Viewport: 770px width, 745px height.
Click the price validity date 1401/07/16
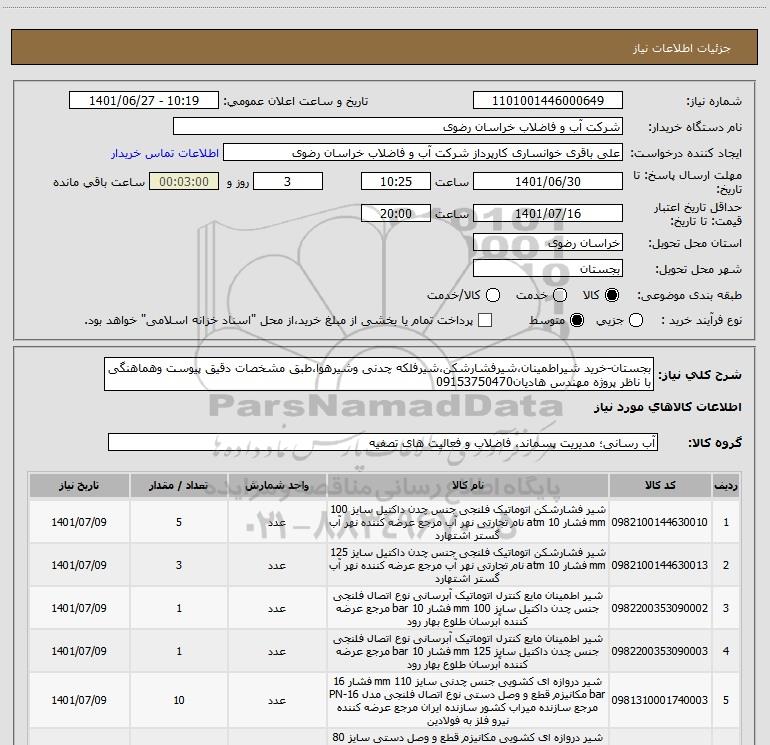548,213
